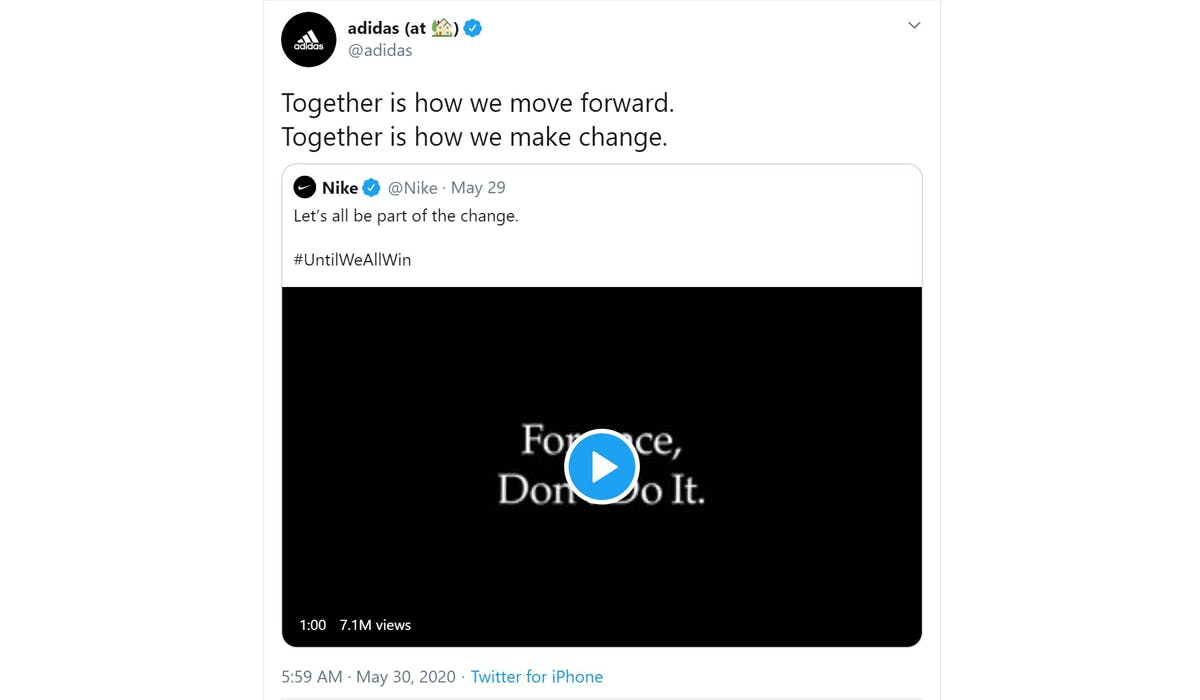Click the "Together is how we make change" text
Viewport: 1200px width, 700px height.
point(474,137)
